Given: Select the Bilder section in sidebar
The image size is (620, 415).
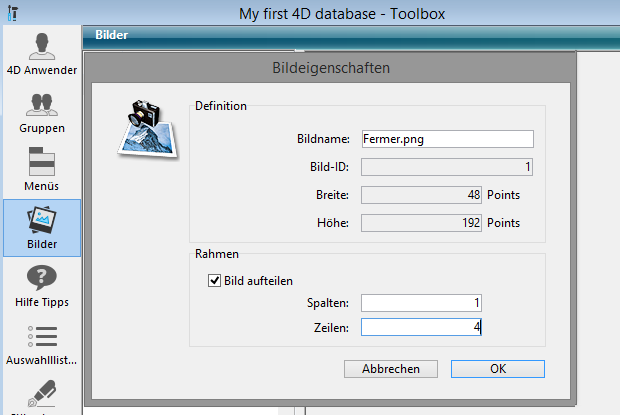Looking at the screenshot, I should coord(42,228).
